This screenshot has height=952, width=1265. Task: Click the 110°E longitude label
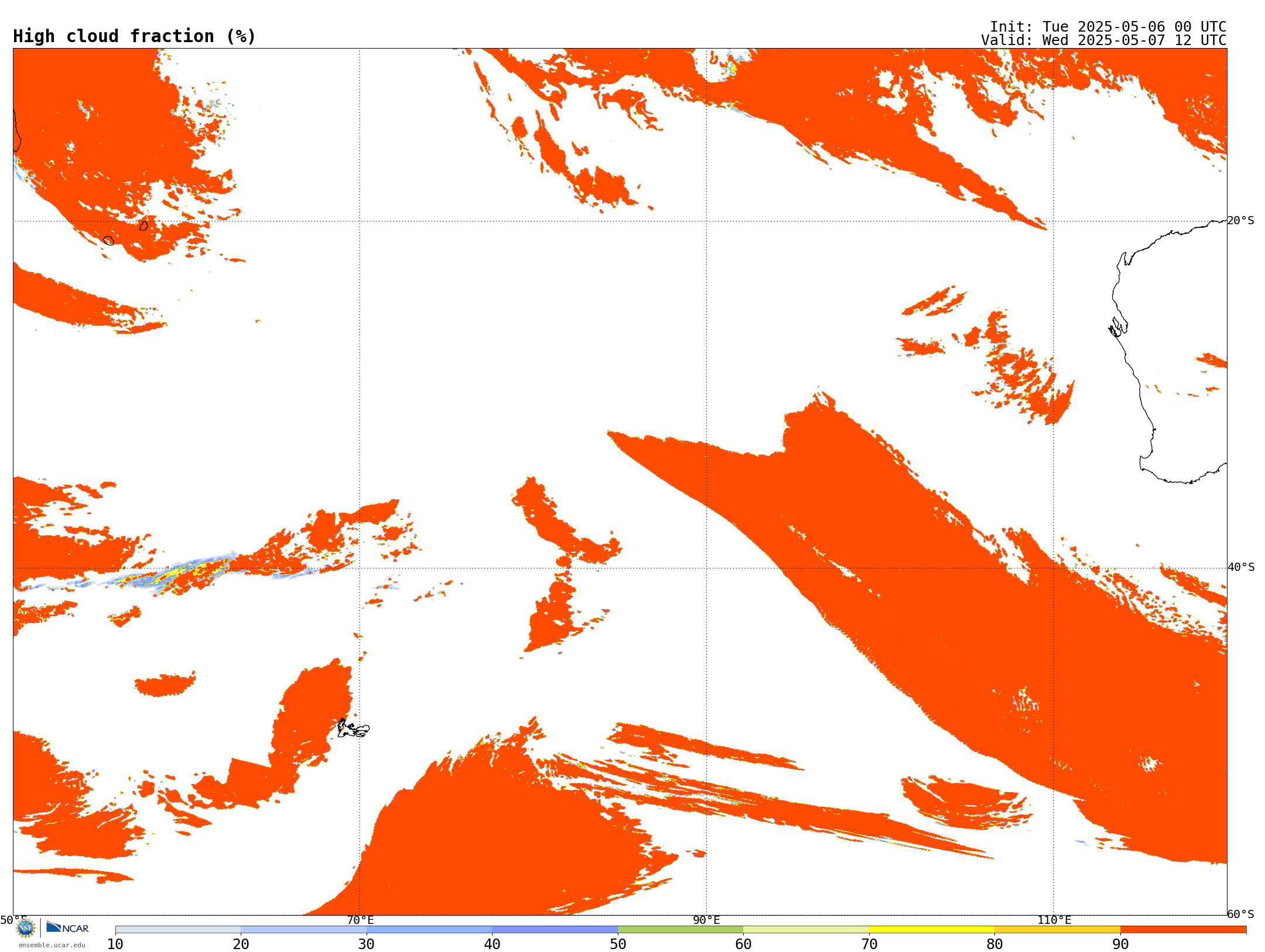tap(1054, 920)
